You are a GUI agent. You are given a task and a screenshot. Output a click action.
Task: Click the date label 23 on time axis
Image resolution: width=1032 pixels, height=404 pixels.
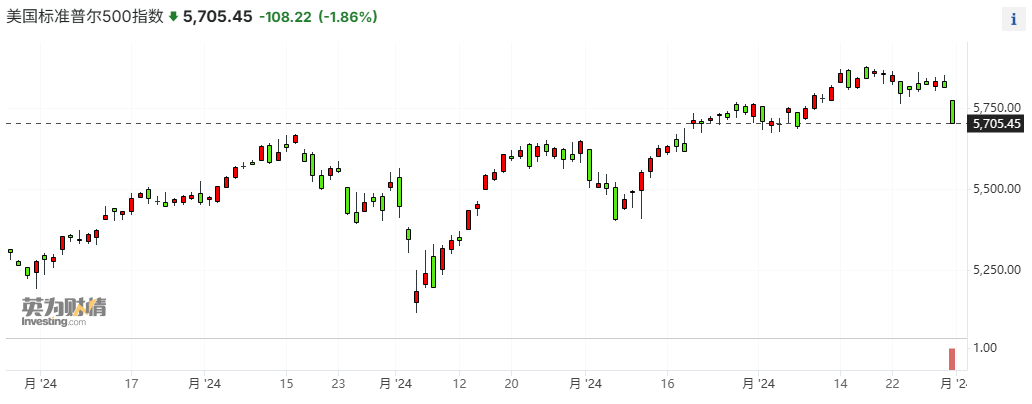(x=338, y=383)
